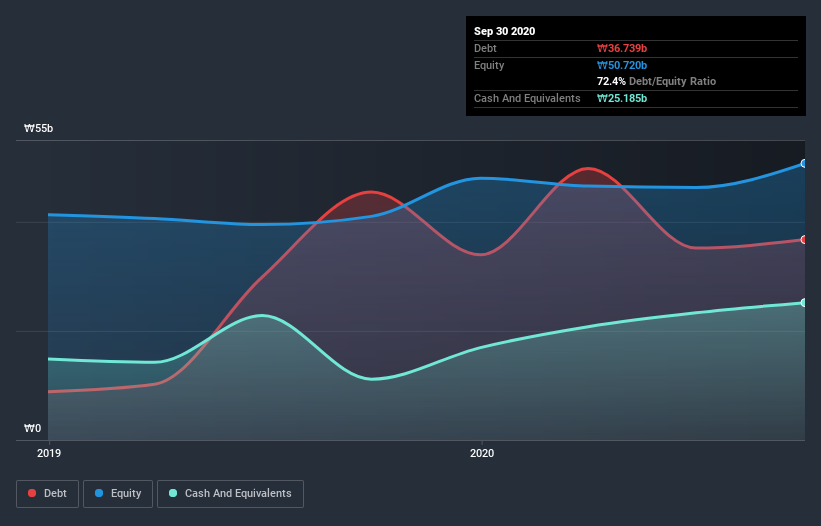The image size is (821, 526).
Task: Click the ₩0 y-axis label
Action: pyautogui.click(x=32, y=428)
